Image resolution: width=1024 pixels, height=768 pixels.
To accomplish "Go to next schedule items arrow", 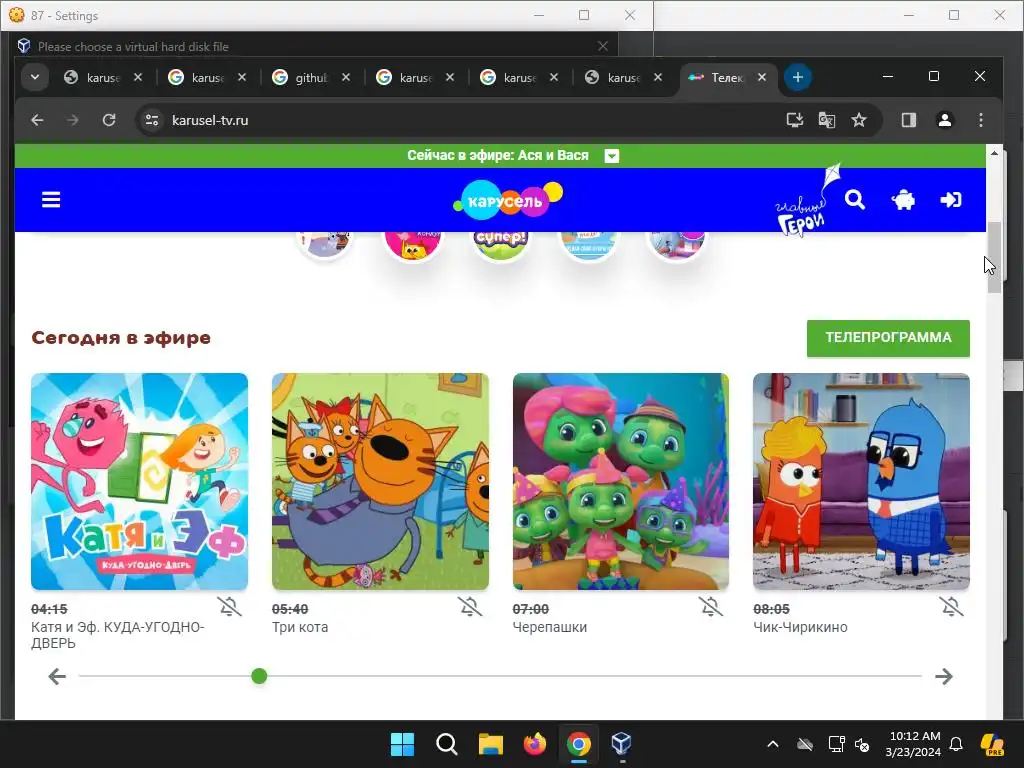I will pos(944,677).
